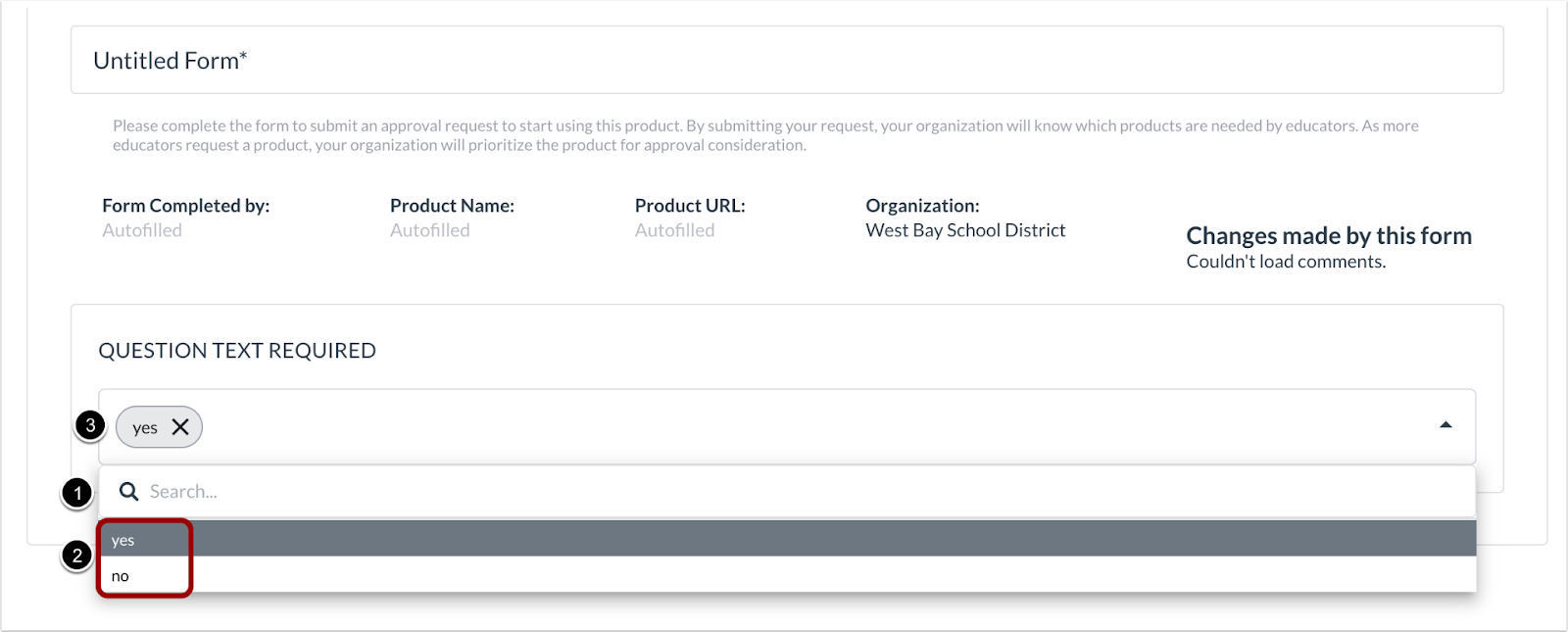Select the "no" option in the list
The width and height of the screenshot is (1568, 632).
coord(120,575)
